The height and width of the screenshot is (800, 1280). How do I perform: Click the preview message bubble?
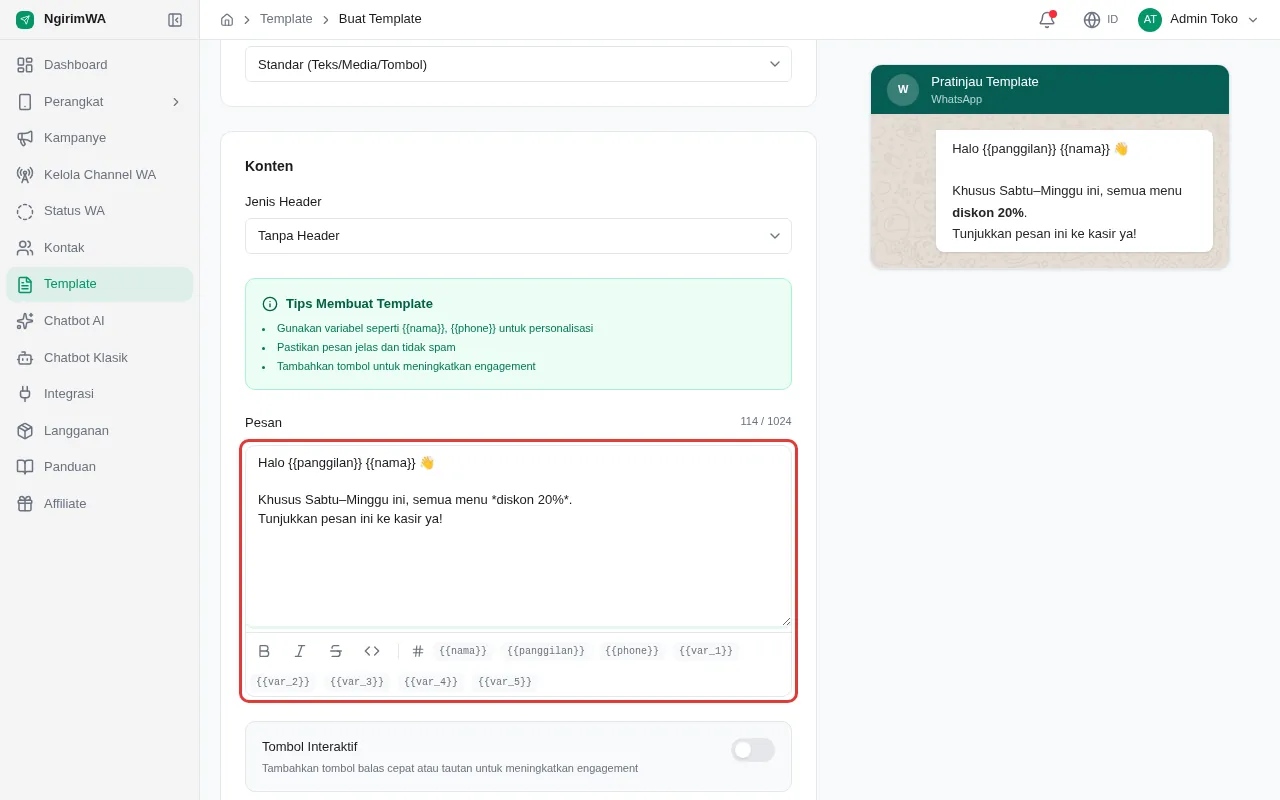tap(1074, 191)
